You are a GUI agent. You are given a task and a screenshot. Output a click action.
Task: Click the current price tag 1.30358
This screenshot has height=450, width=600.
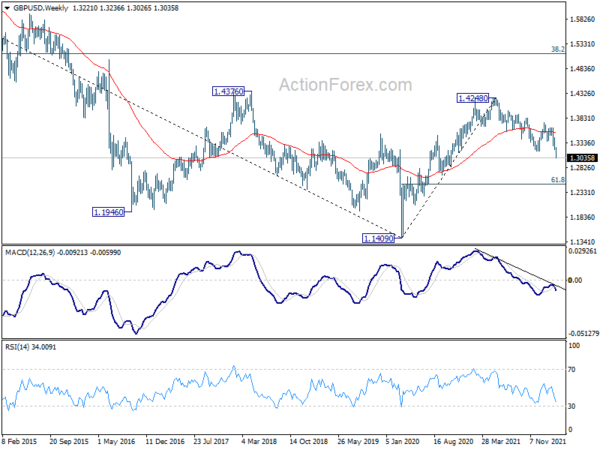coord(582,158)
